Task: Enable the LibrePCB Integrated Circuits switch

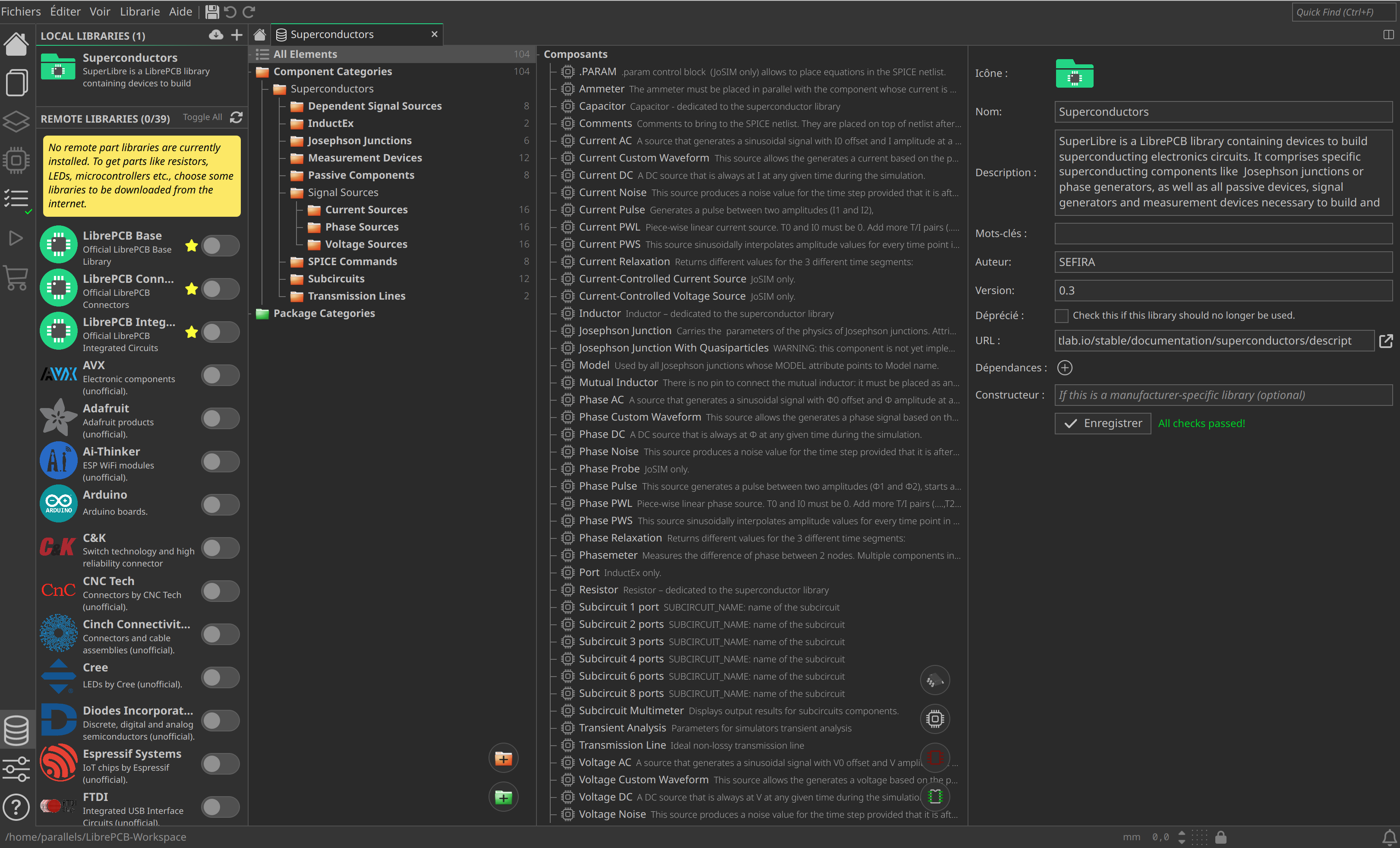Action: (x=220, y=332)
